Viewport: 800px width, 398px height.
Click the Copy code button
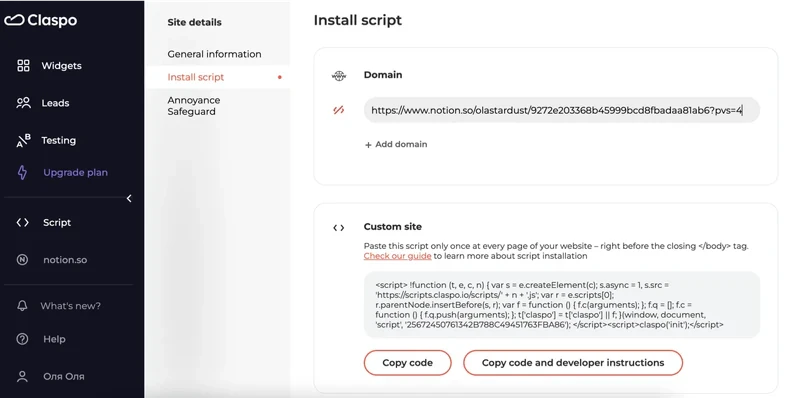click(x=407, y=363)
